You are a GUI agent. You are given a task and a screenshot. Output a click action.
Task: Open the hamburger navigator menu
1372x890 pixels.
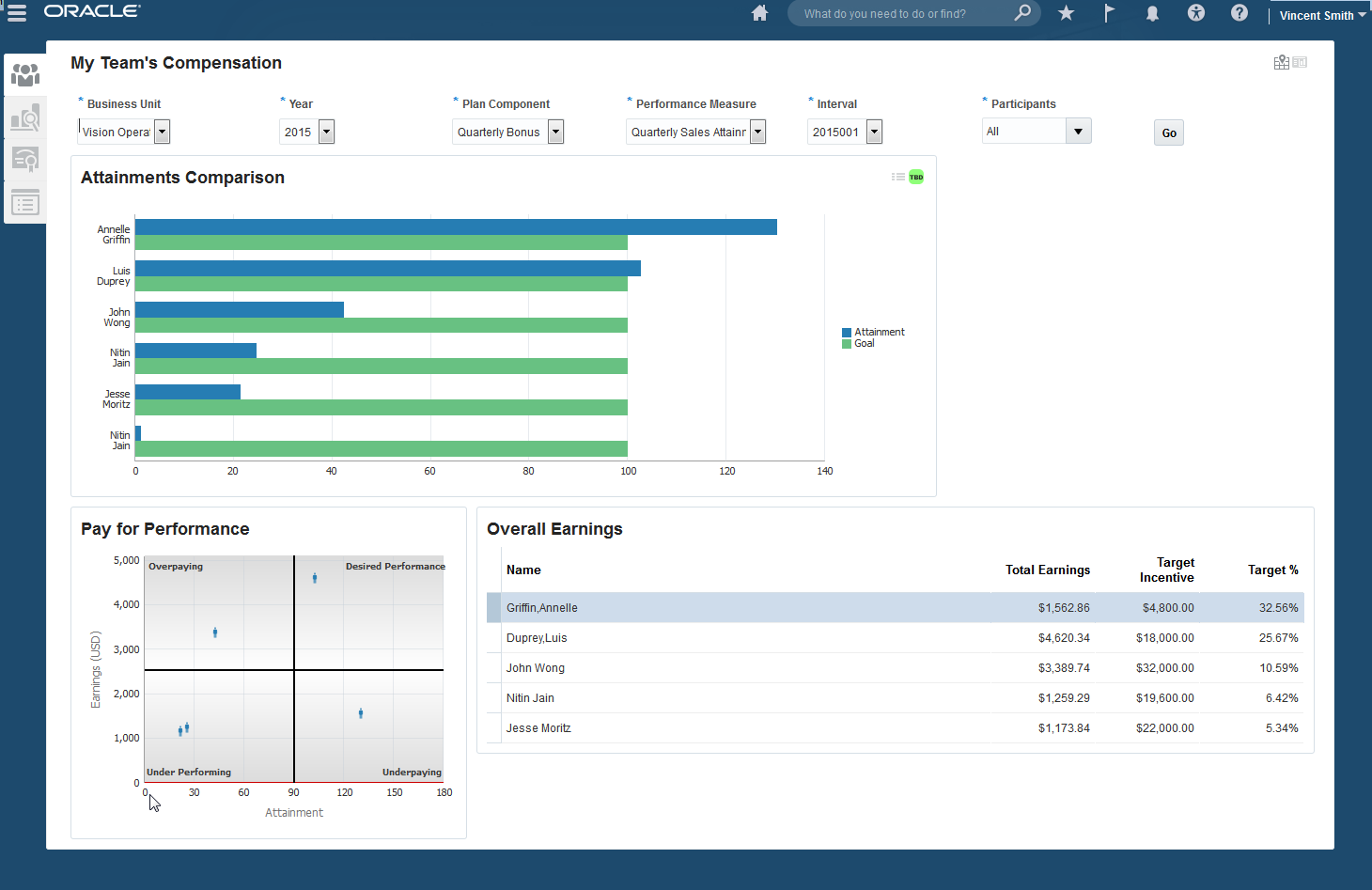click(17, 13)
